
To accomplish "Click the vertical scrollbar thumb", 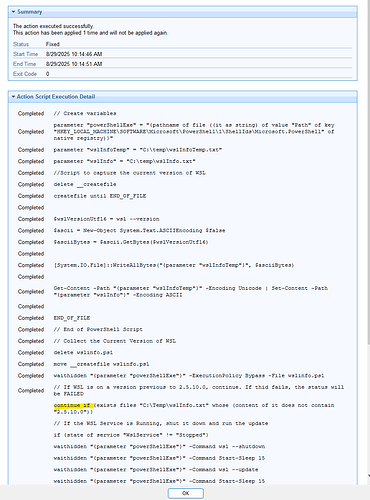I will tap(368, 173).
